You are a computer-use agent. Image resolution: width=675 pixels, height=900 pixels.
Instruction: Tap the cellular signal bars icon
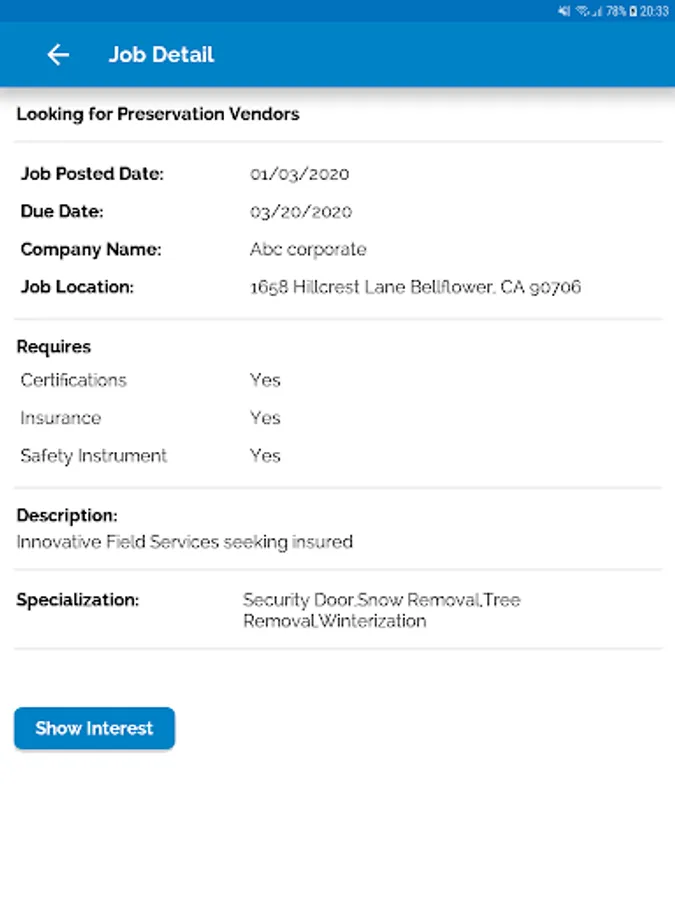597,11
